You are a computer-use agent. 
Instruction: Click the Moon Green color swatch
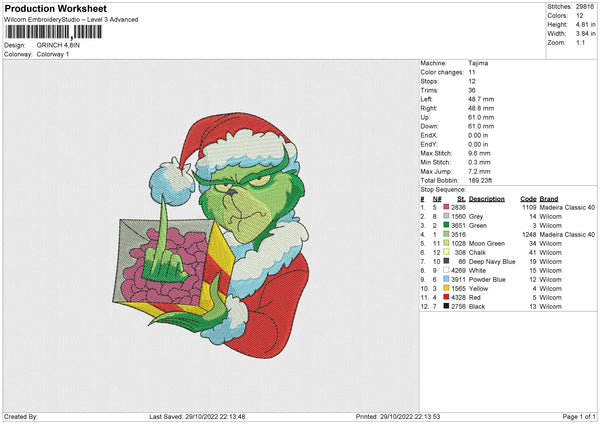446,243
